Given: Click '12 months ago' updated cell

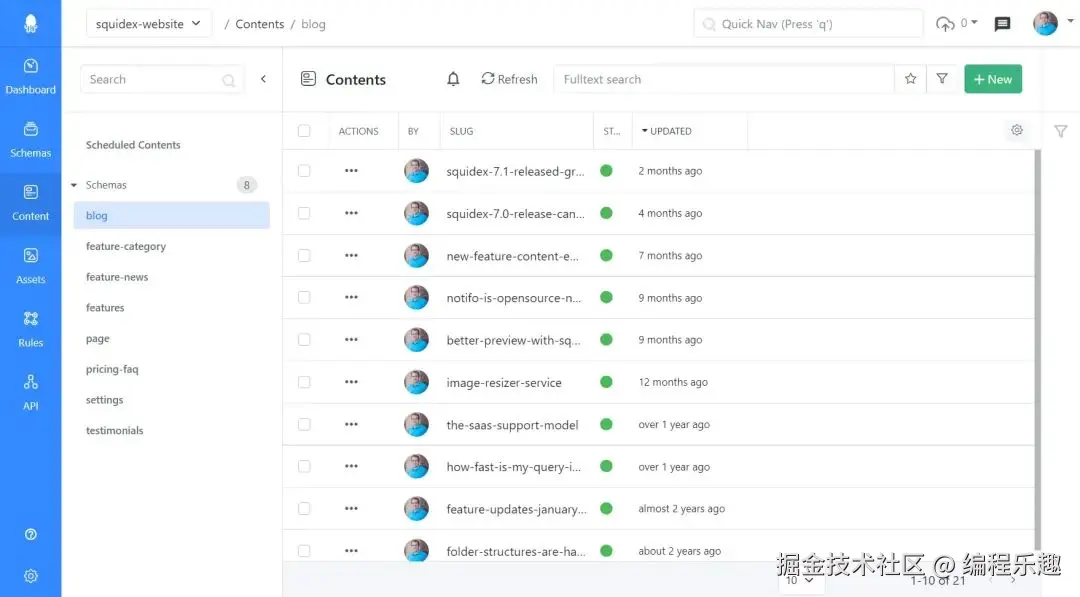Looking at the screenshot, I should 673,382.
